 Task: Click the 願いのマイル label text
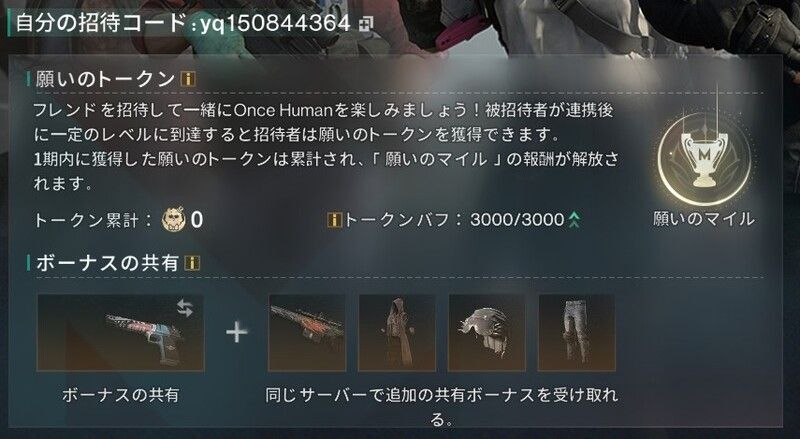pos(704,220)
